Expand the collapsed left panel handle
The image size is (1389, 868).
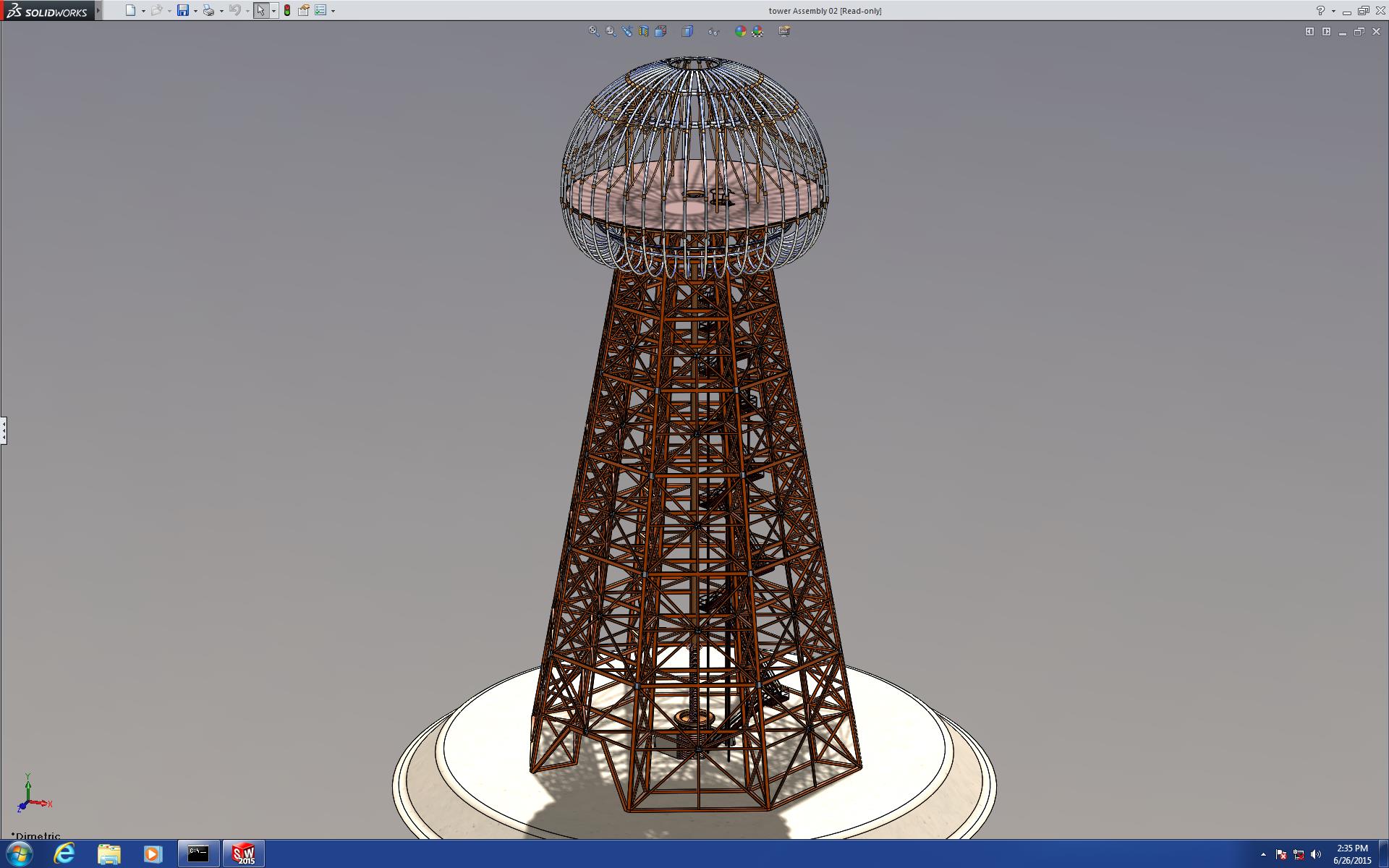[4, 430]
